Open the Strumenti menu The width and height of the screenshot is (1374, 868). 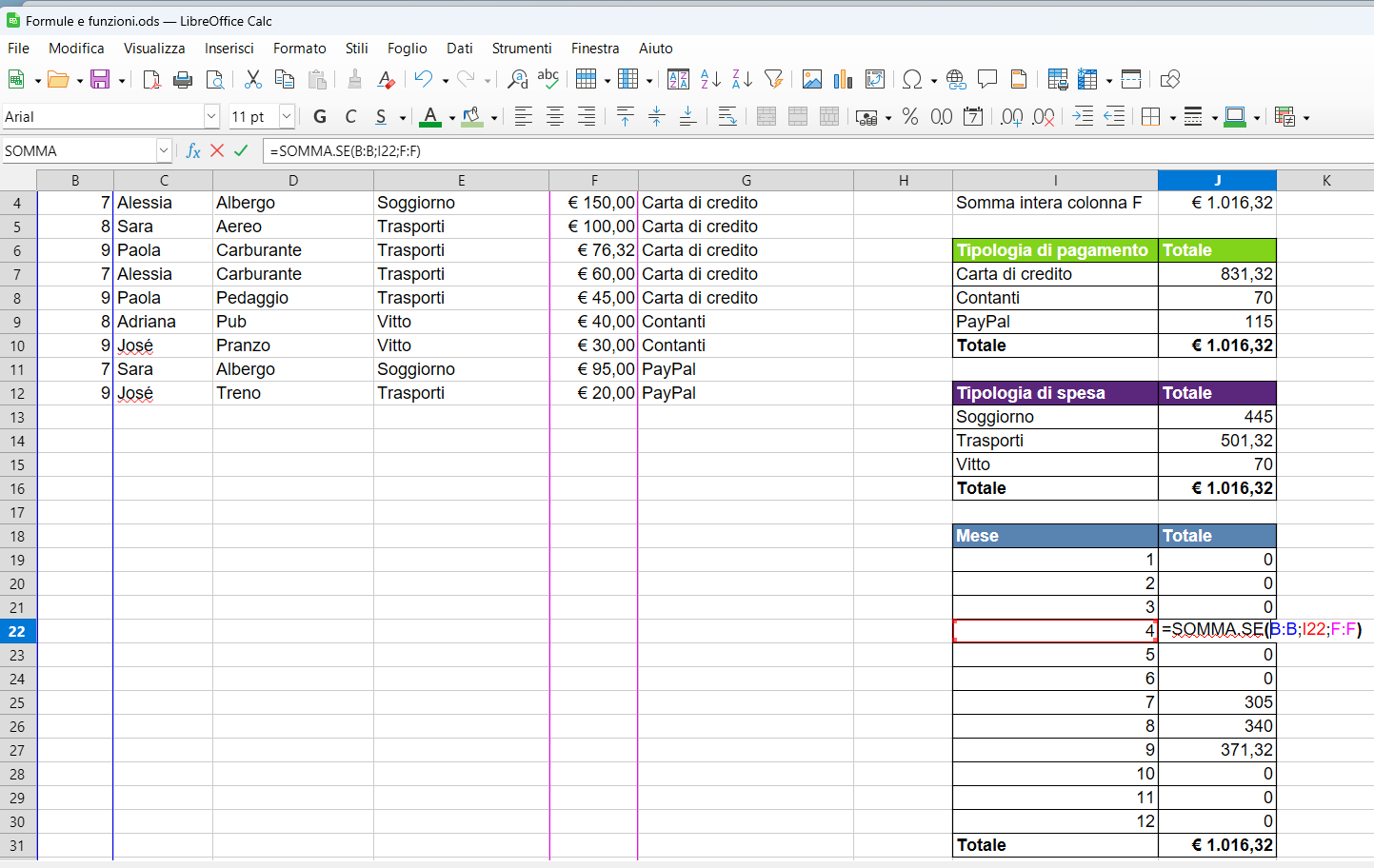[522, 49]
